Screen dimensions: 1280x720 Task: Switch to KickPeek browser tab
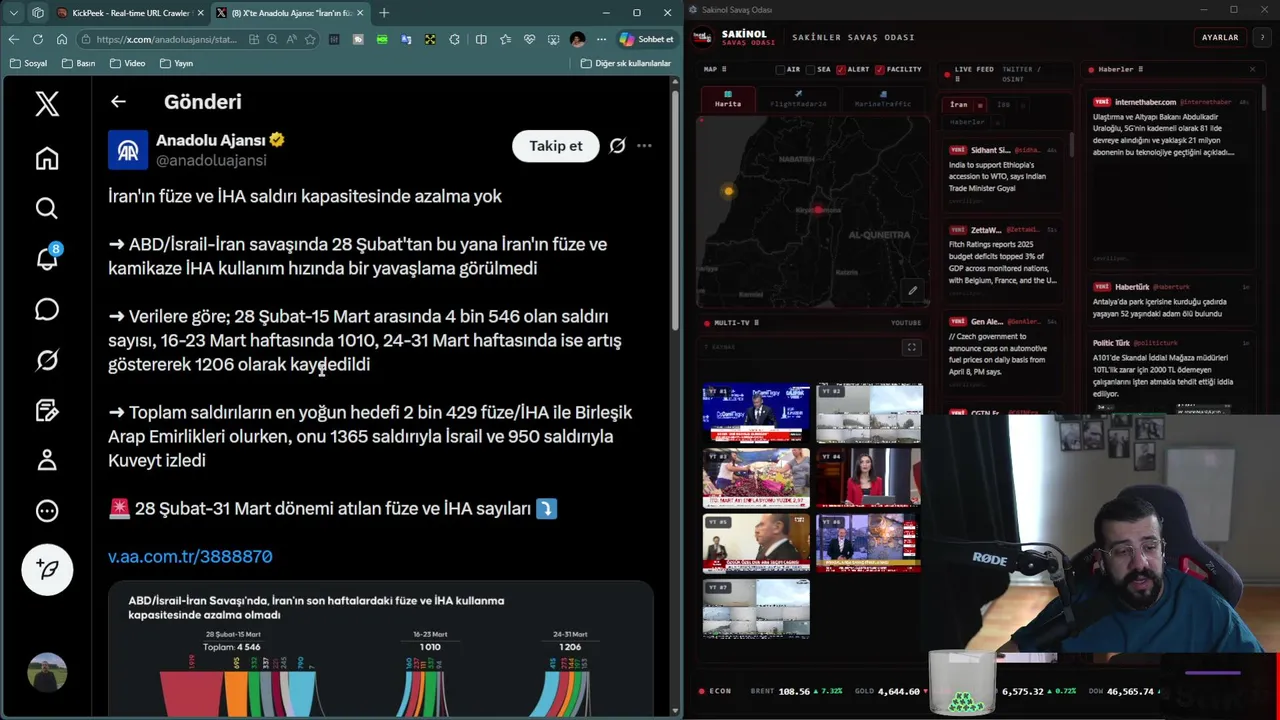[x=131, y=13]
